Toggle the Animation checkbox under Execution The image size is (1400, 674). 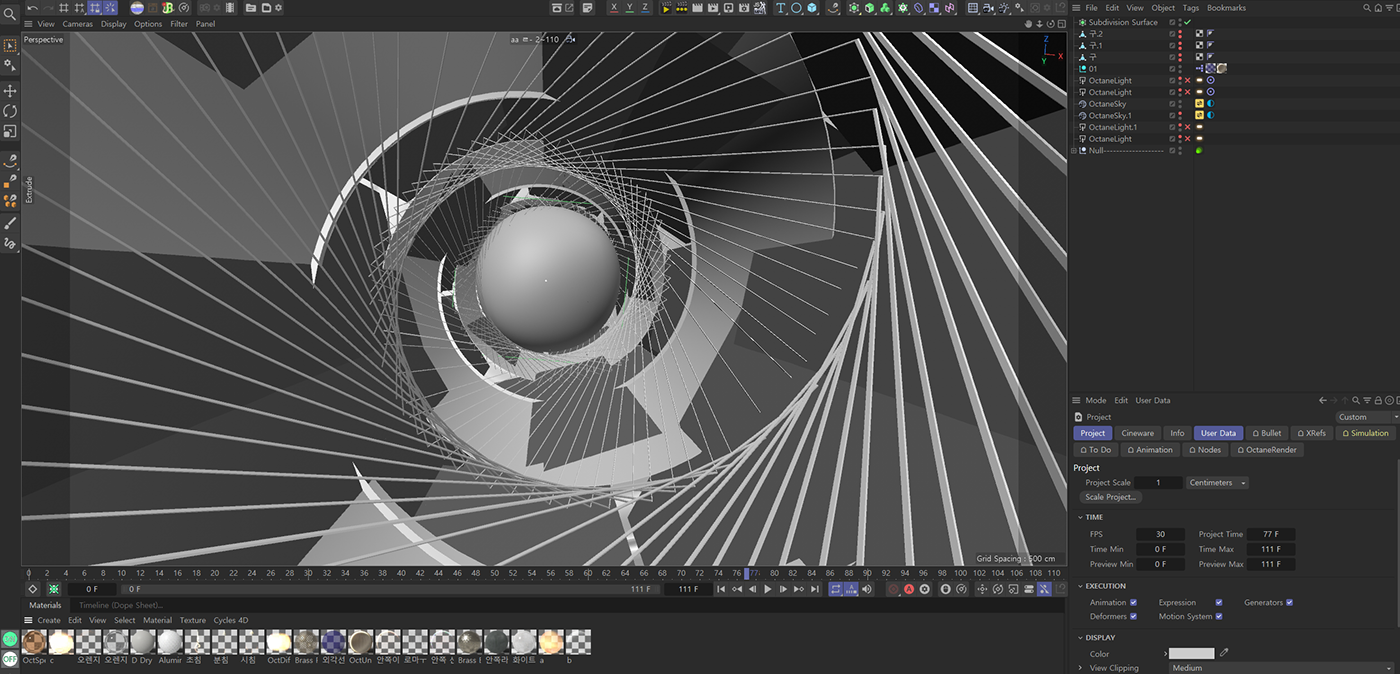coord(1133,603)
